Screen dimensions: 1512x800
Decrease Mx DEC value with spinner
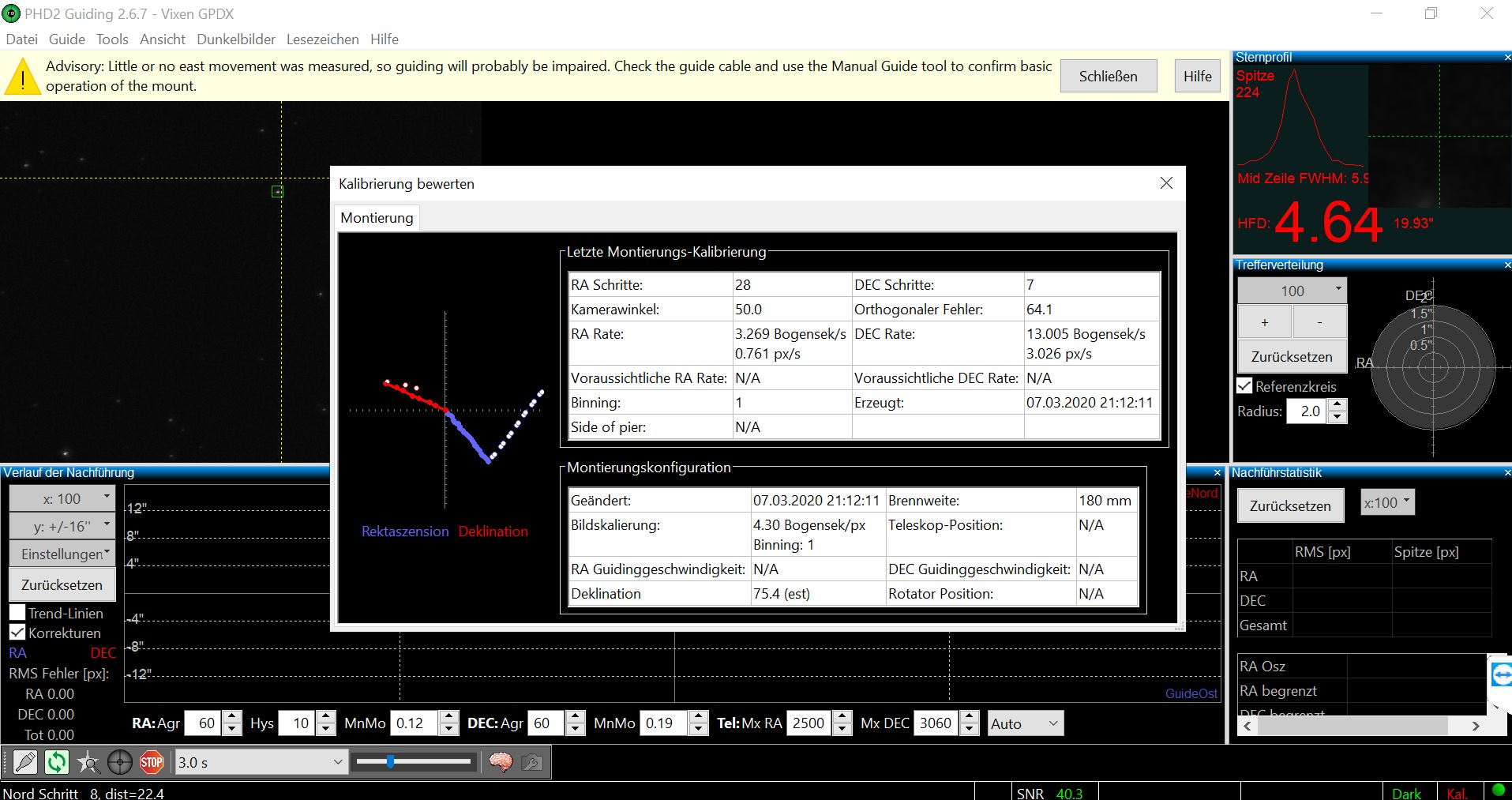coord(970,730)
